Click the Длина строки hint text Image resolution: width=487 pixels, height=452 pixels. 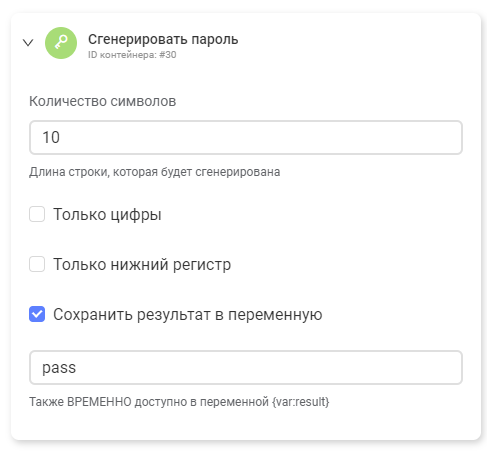(x=155, y=172)
